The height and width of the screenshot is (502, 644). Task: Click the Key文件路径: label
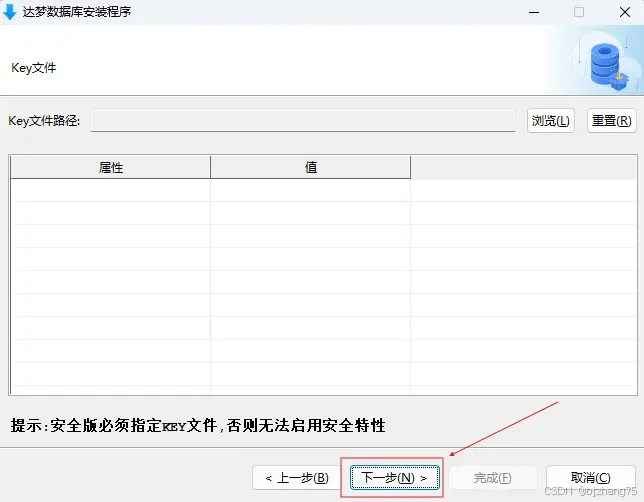click(44, 121)
